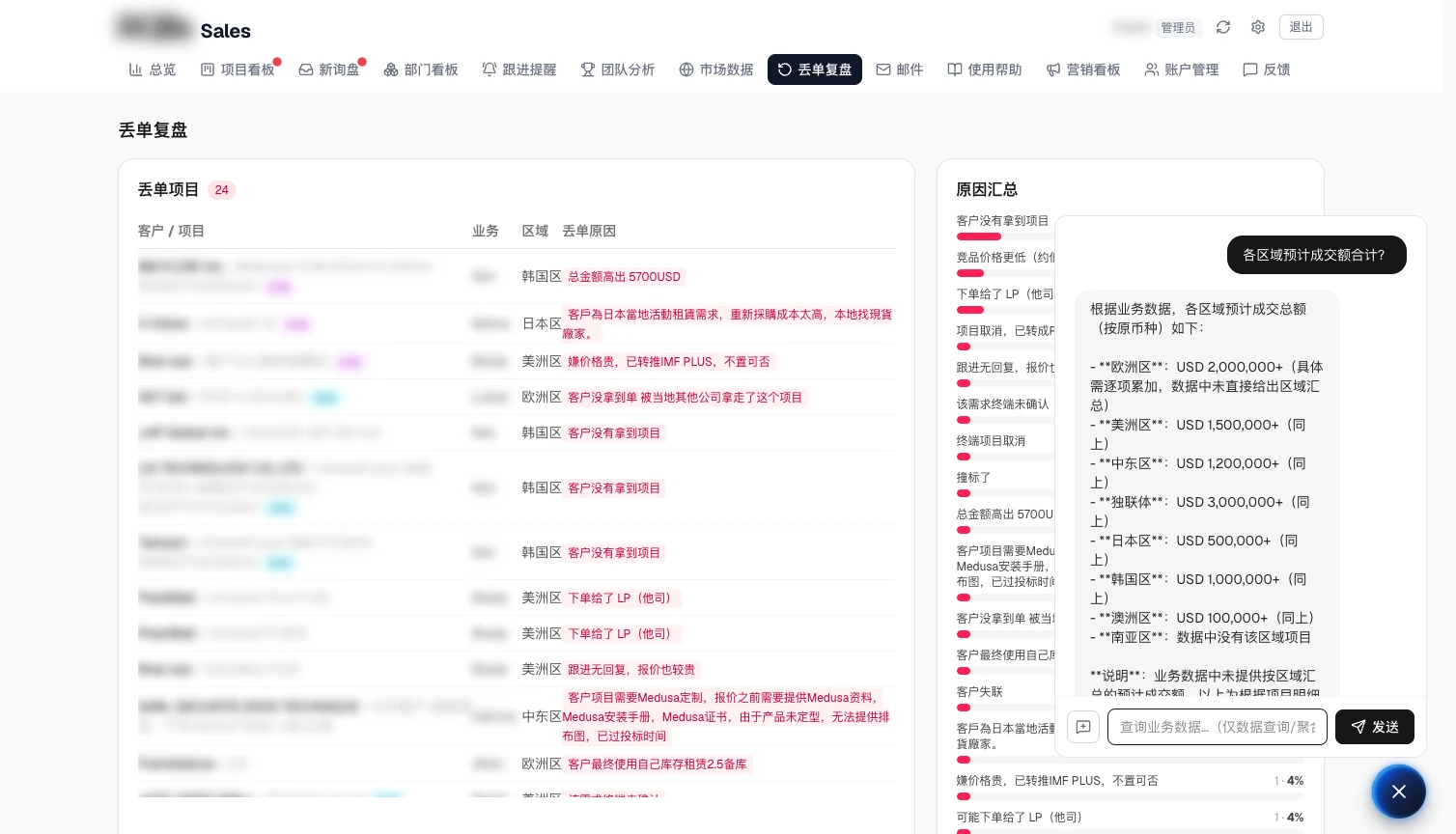Viewport: 1456px width, 834px height.
Task: Click the 撞标了 summary row
Action: pyautogui.click(x=1005, y=483)
